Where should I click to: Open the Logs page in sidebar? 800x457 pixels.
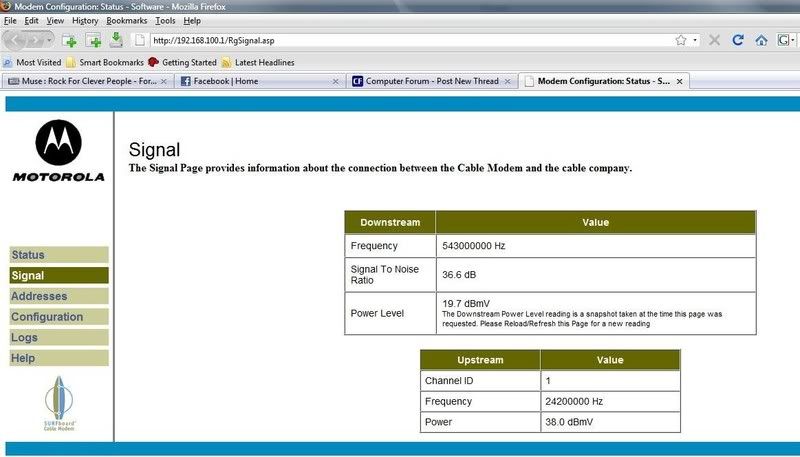coord(58,338)
